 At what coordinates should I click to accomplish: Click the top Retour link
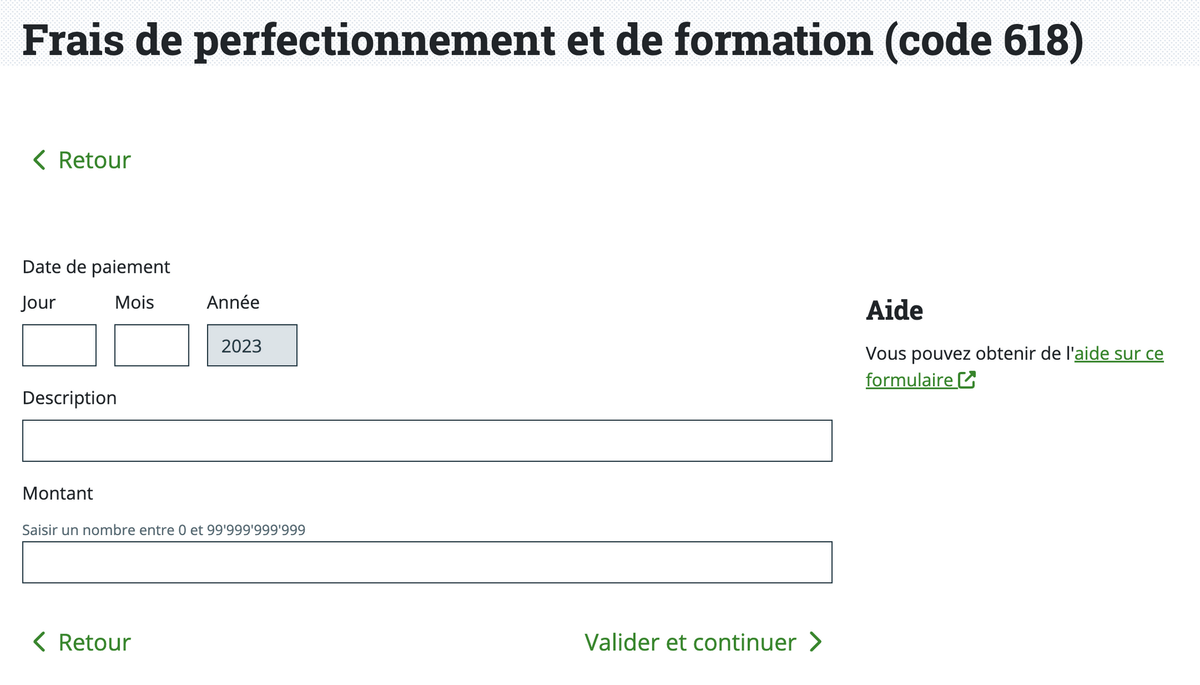(93, 159)
